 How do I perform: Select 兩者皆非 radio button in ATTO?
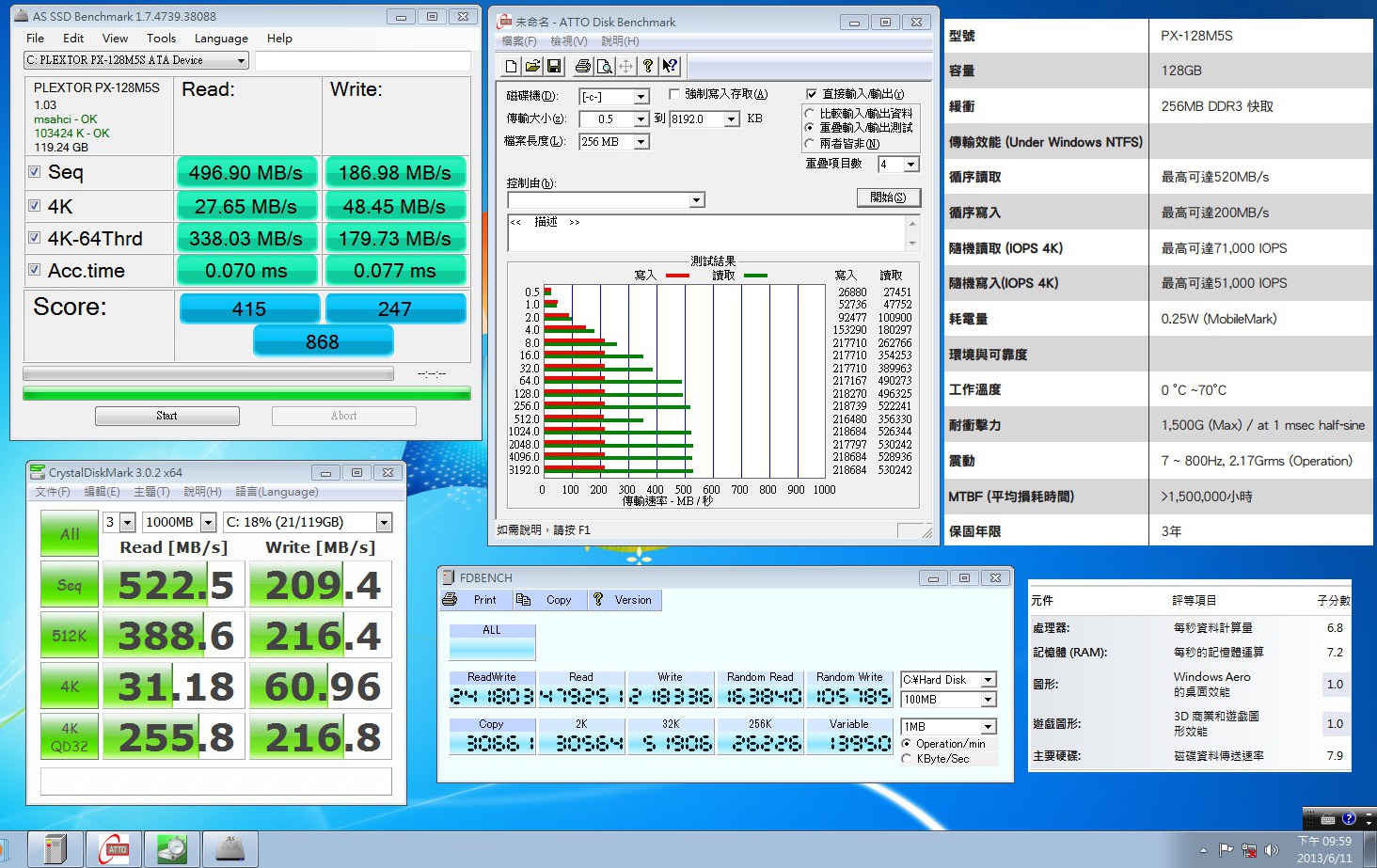(x=809, y=144)
